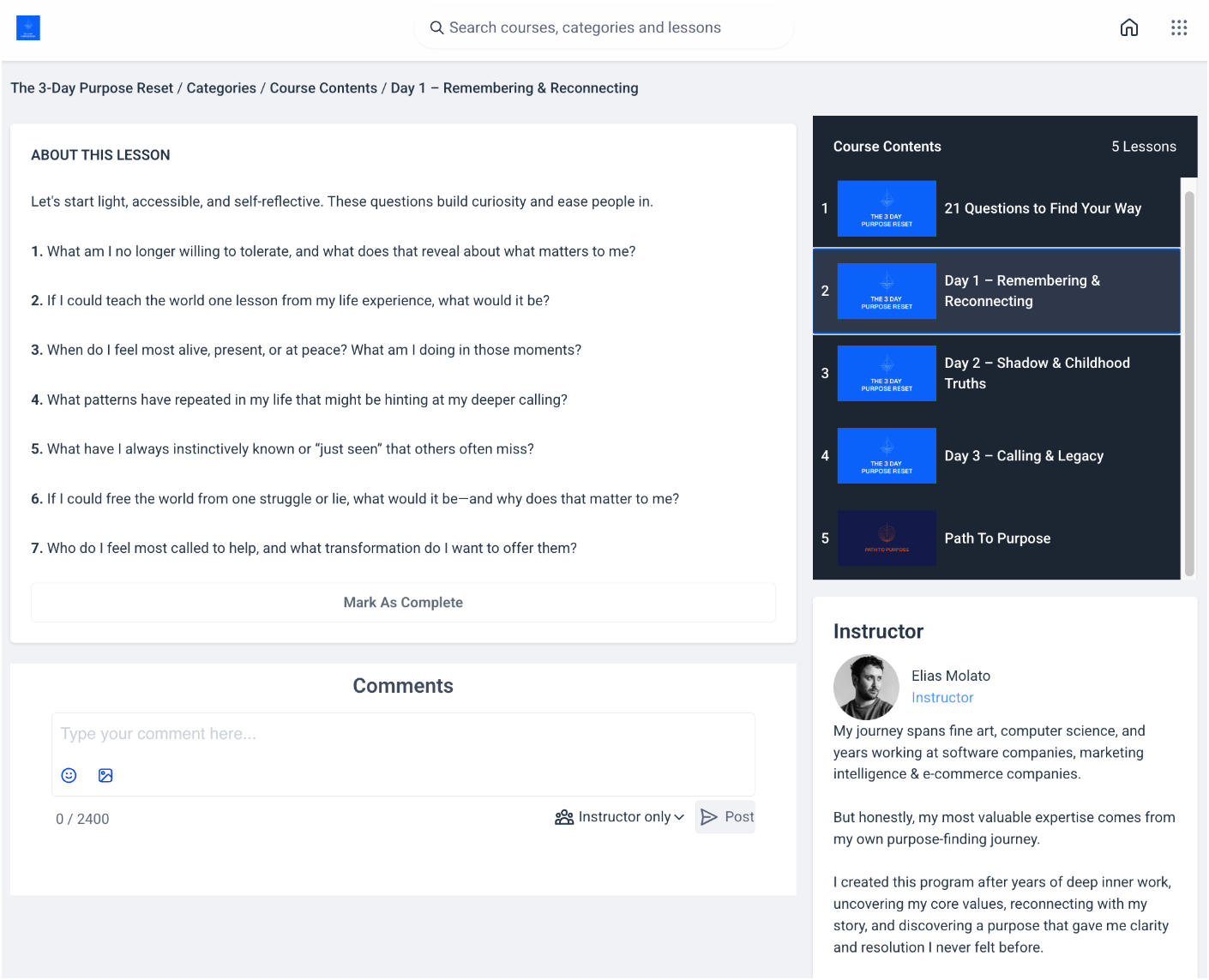Open Day 2 – Shadow & Childhood Truths lesson
This screenshot has width=1209, height=980.
[x=996, y=373]
